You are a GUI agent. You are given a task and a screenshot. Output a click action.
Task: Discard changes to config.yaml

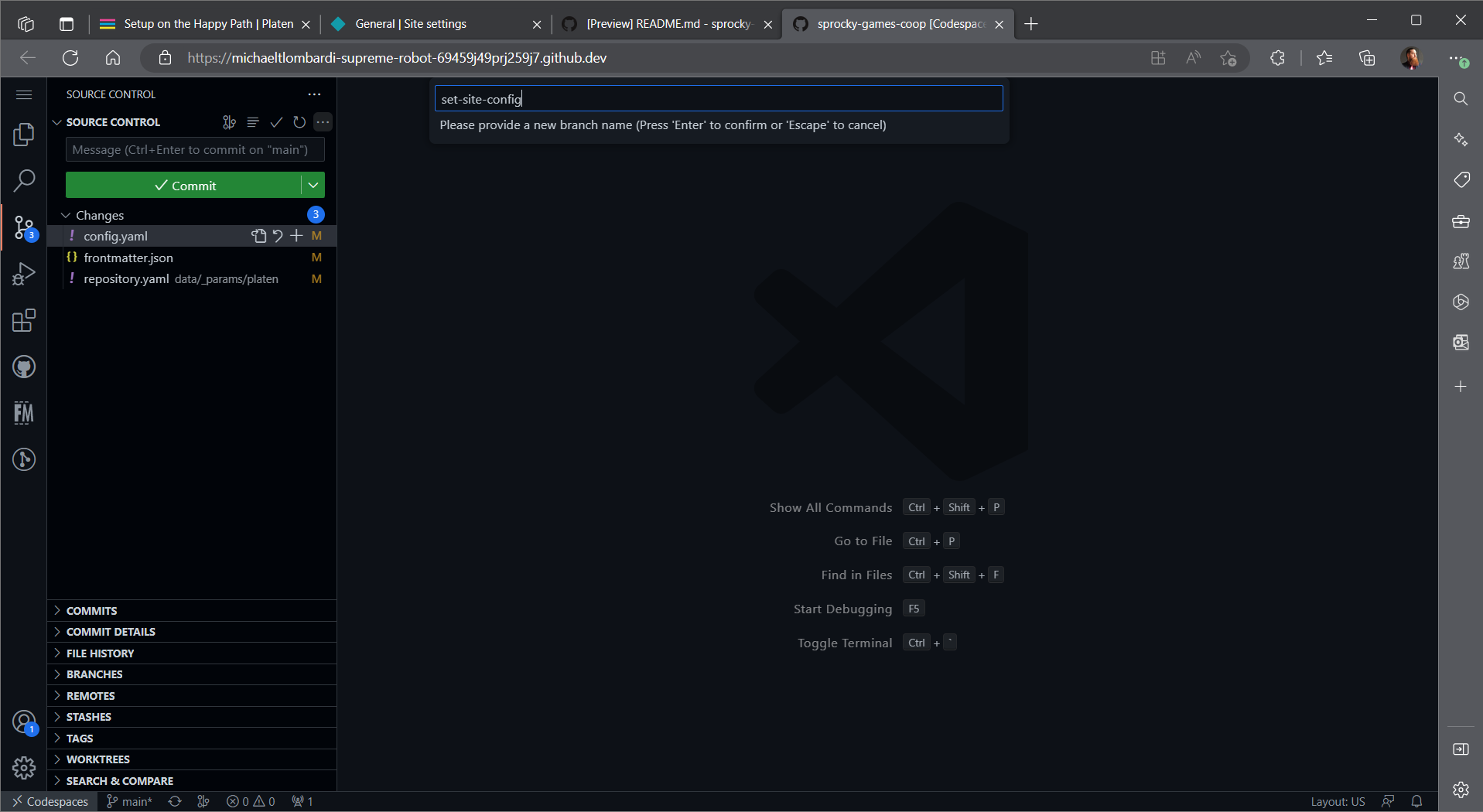point(278,236)
